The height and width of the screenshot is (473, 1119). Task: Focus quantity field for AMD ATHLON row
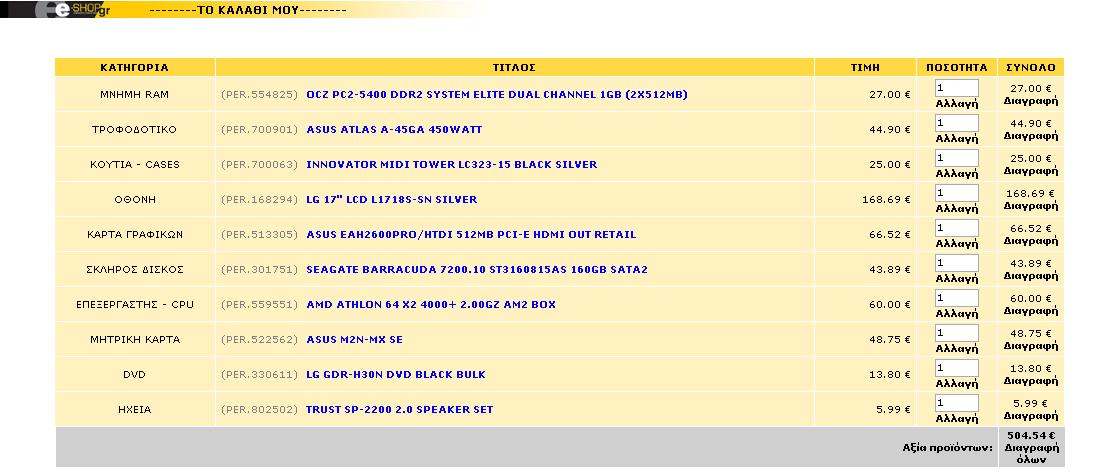click(x=956, y=297)
